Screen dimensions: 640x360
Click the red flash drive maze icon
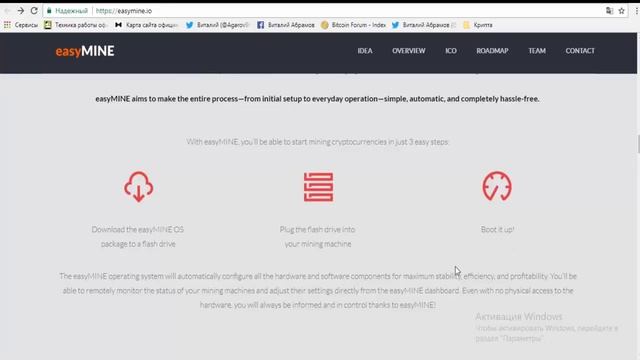coord(318,187)
